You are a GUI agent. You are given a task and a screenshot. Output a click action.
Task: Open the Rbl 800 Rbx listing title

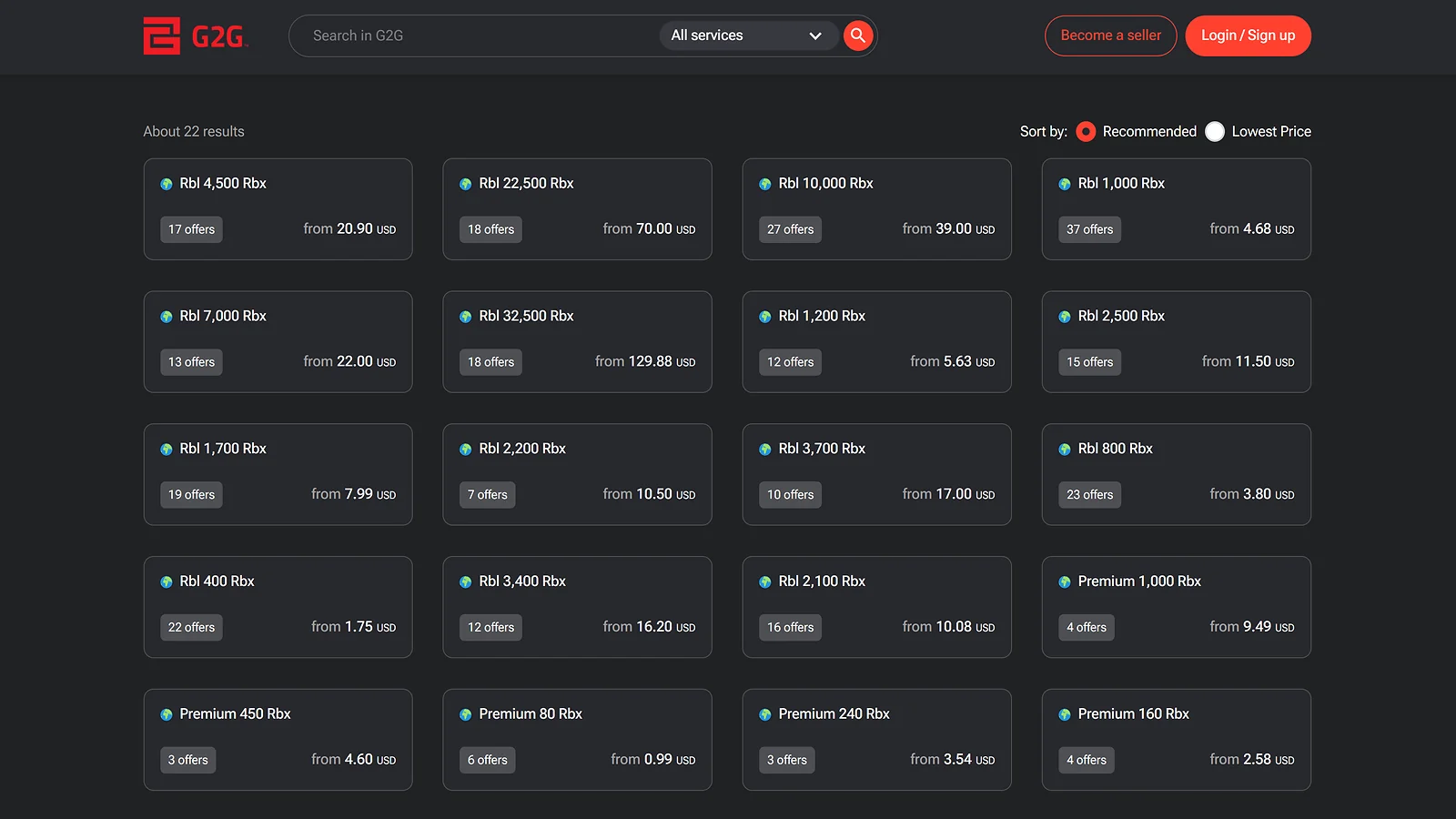[1115, 448]
